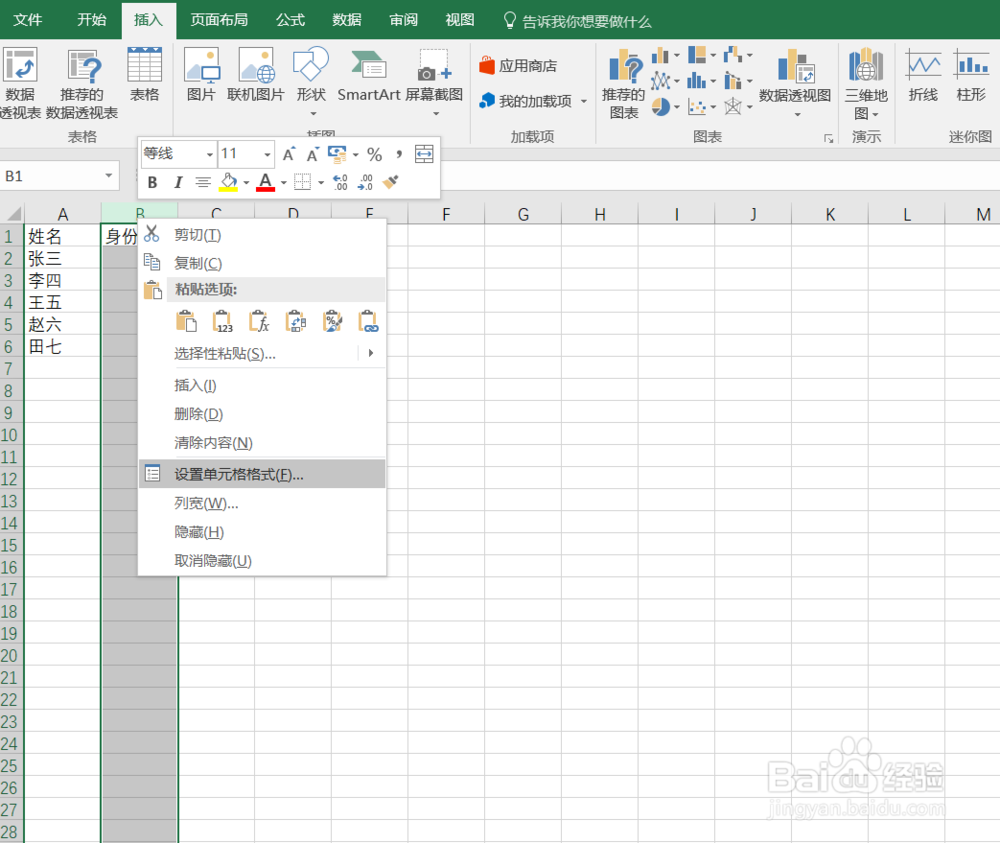Paste values only (123) option
This screenshot has height=843, width=1000.
(x=222, y=321)
